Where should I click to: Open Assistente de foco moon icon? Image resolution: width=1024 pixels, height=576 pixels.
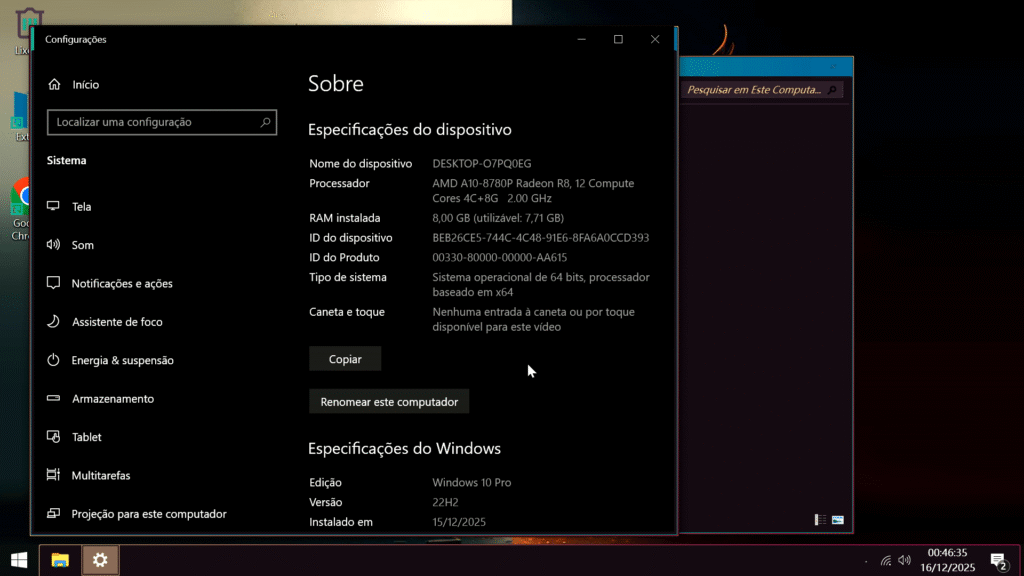pyautogui.click(x=54, y=322)
